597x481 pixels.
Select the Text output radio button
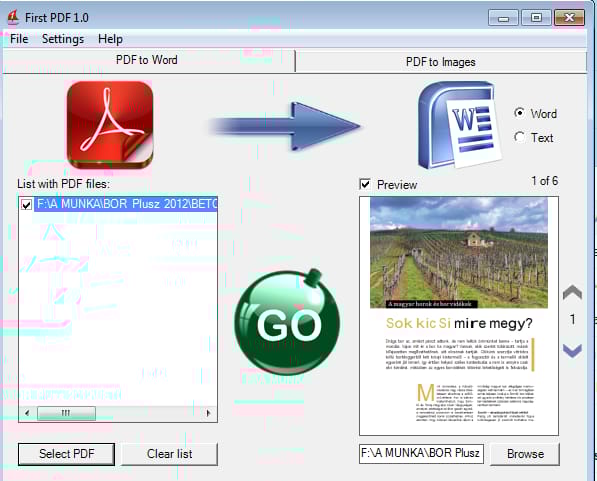519,137
